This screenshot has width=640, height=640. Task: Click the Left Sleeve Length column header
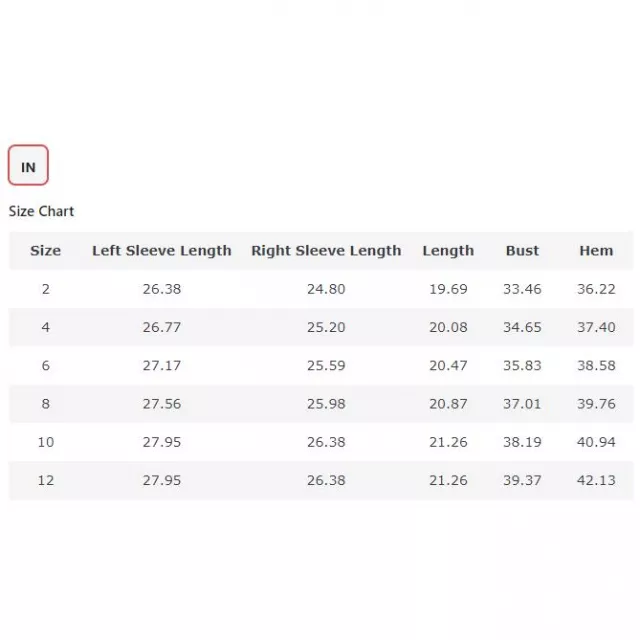162,251
